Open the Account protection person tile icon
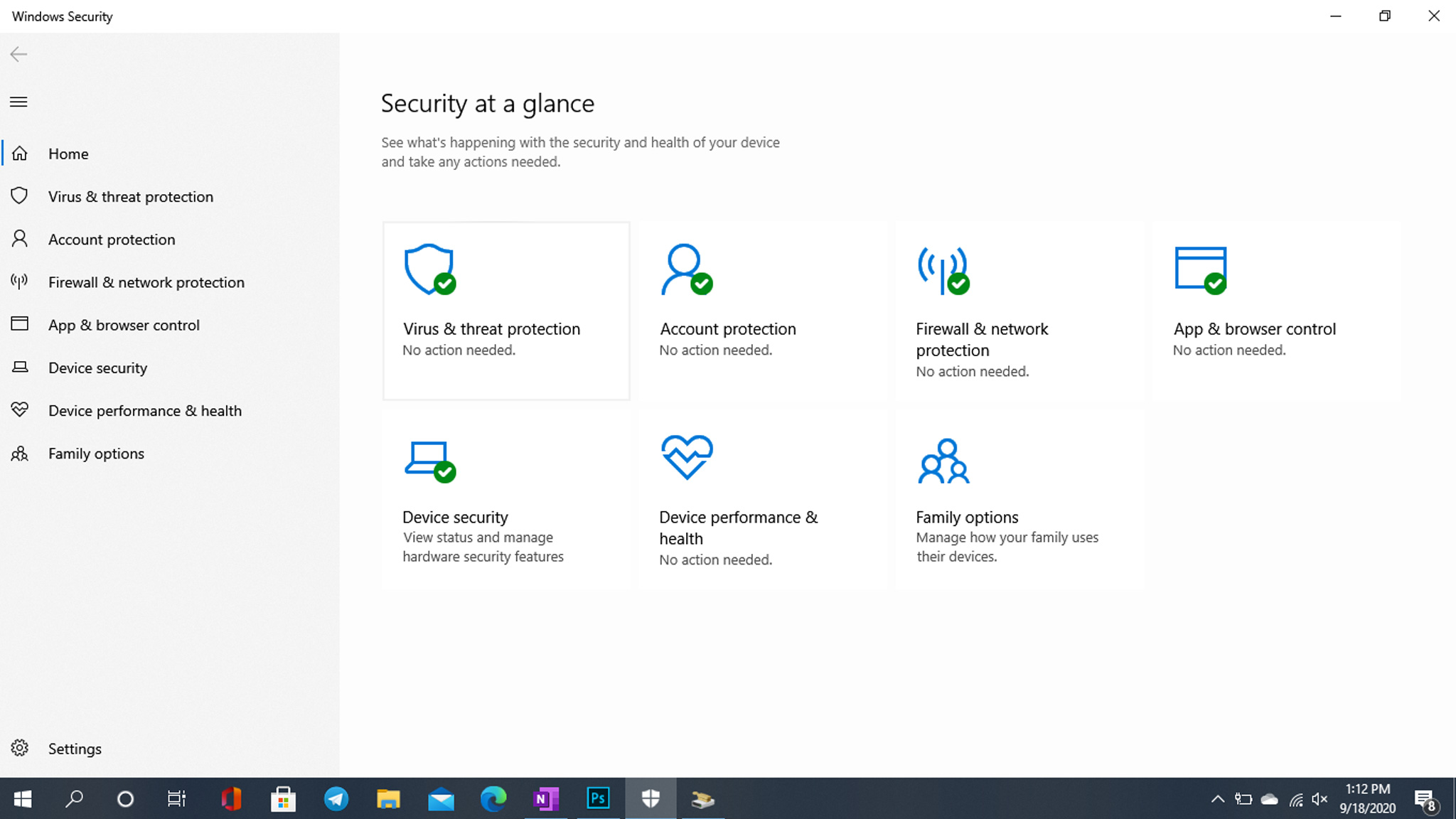This screenshot has height=819, width=1456. pyautogui.click(x=686, y=269)
